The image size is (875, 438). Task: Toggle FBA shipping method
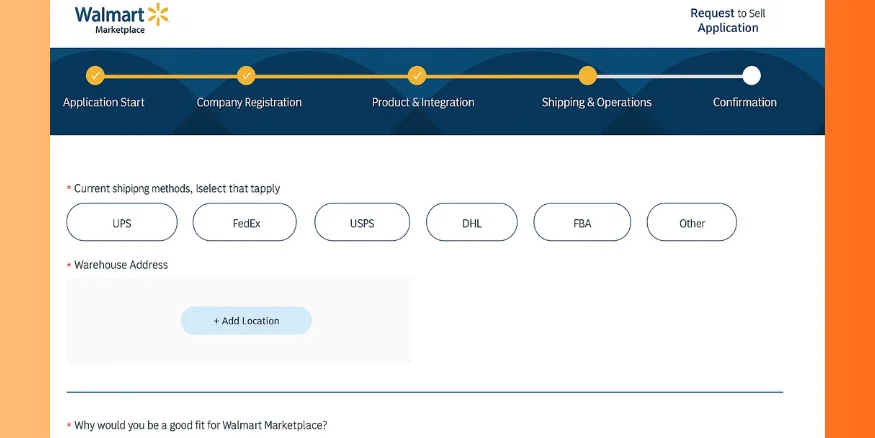pos(582,222)
